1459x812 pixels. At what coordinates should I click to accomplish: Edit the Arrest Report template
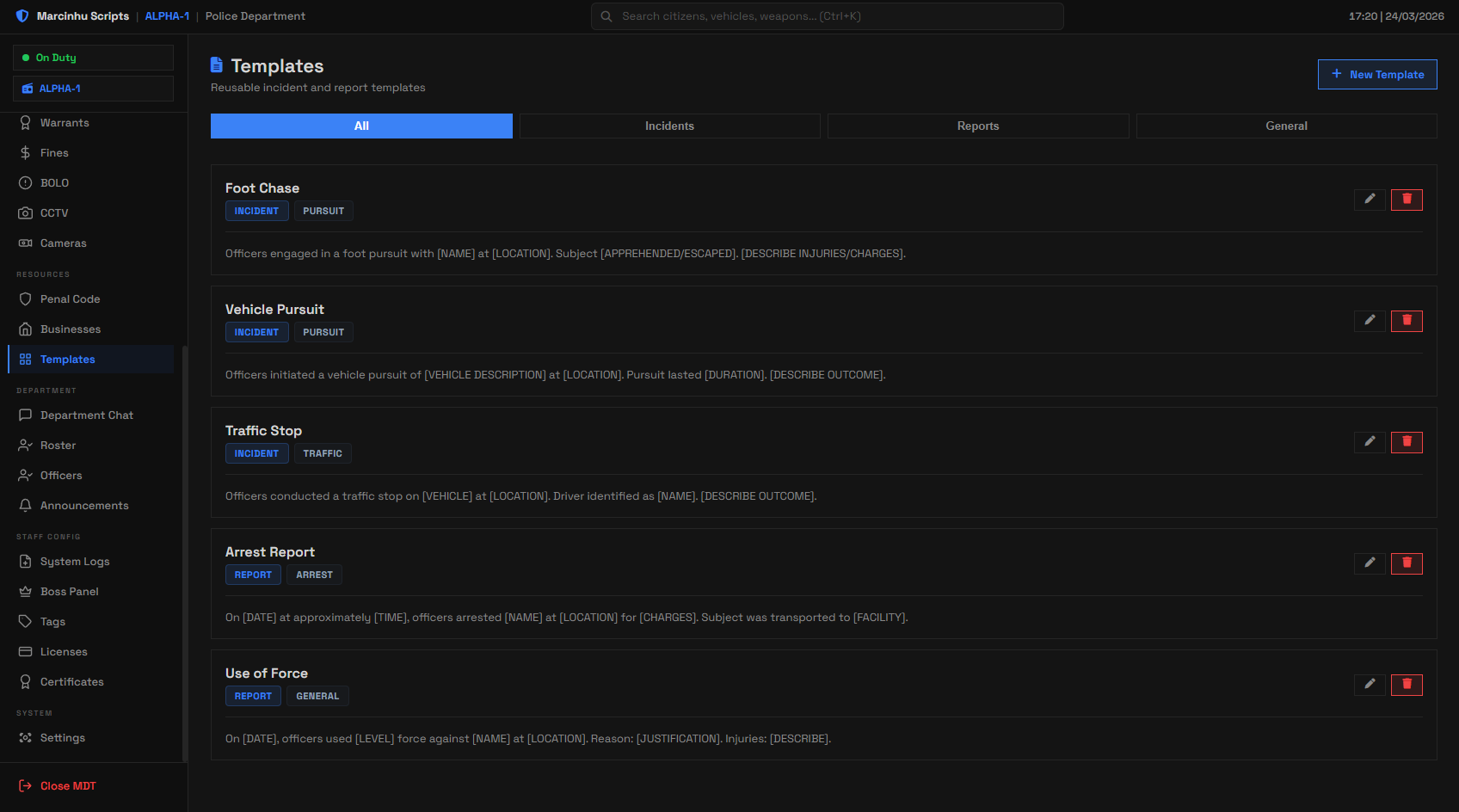click(1370, 563)
